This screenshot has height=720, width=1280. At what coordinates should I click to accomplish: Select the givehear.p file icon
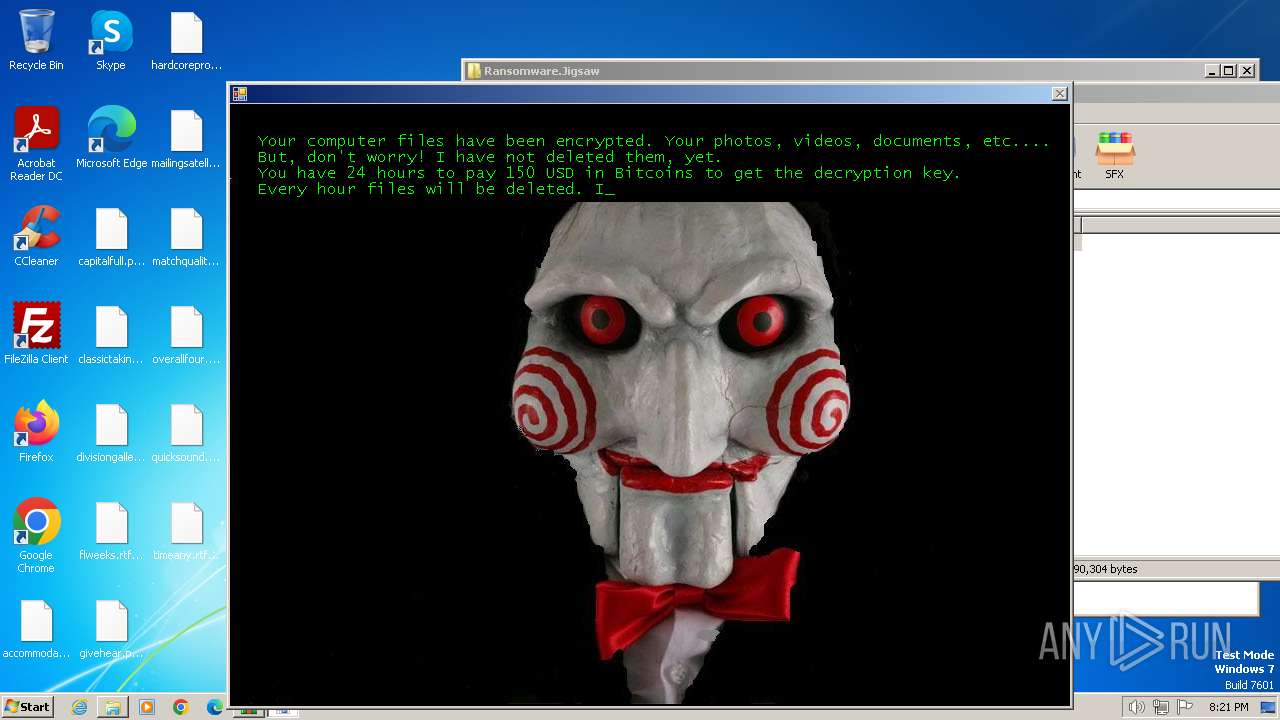pyautogui.click(x=111, y=629)
